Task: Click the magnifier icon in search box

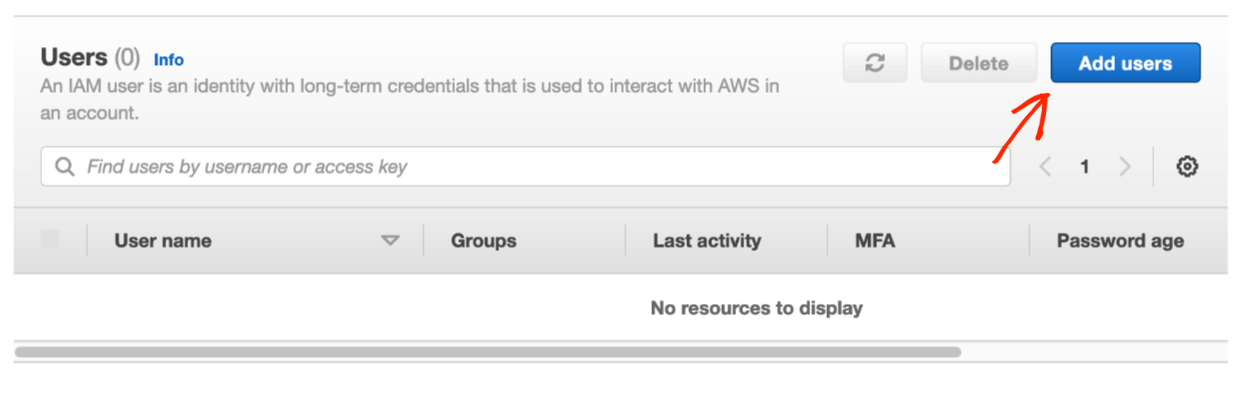Action: click(x=65, y=167)
